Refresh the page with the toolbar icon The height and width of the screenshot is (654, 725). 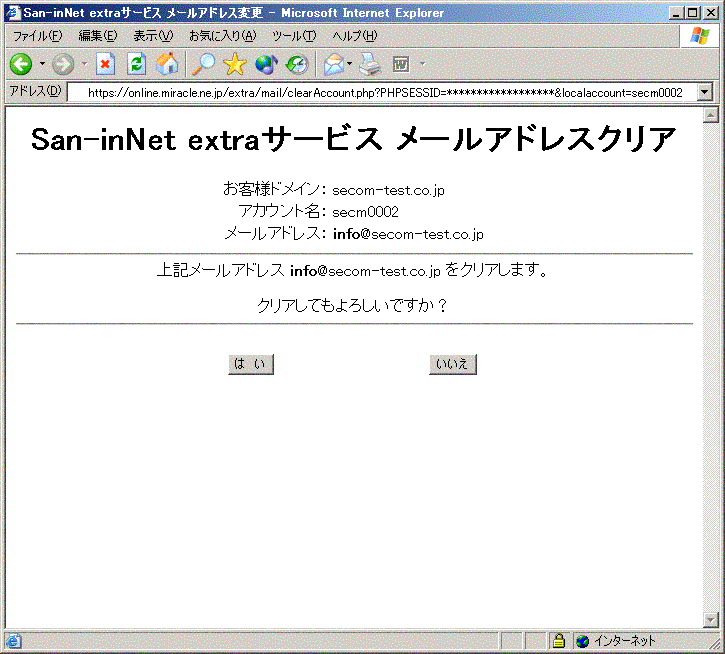point(136,64)
